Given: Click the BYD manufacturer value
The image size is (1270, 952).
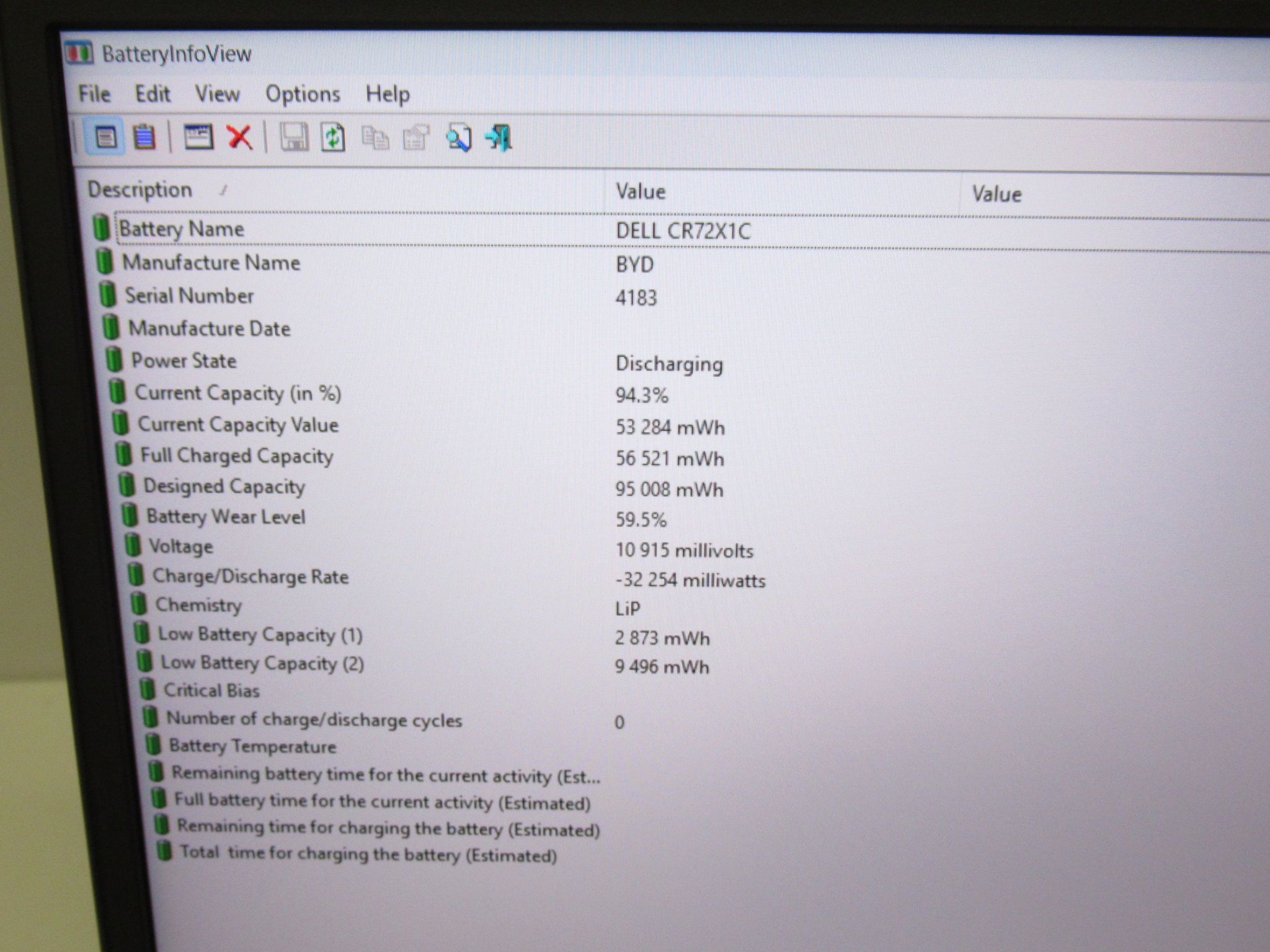Looking at the screenshot, I should pyautogui.click(x=634, y=265).
